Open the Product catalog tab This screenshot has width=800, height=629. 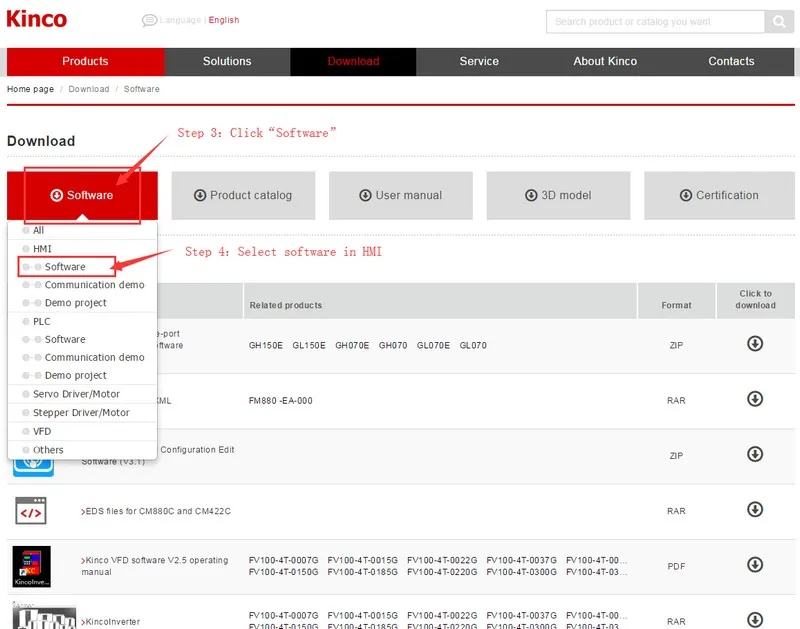[x=243, y=195]
